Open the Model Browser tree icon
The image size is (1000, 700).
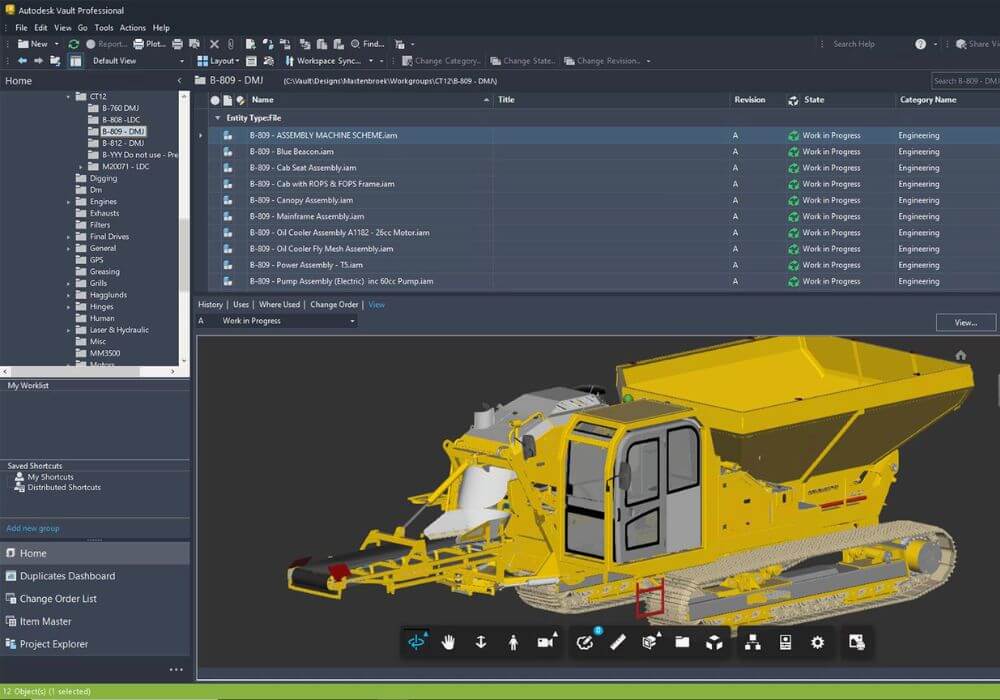(x=753, y=642)
